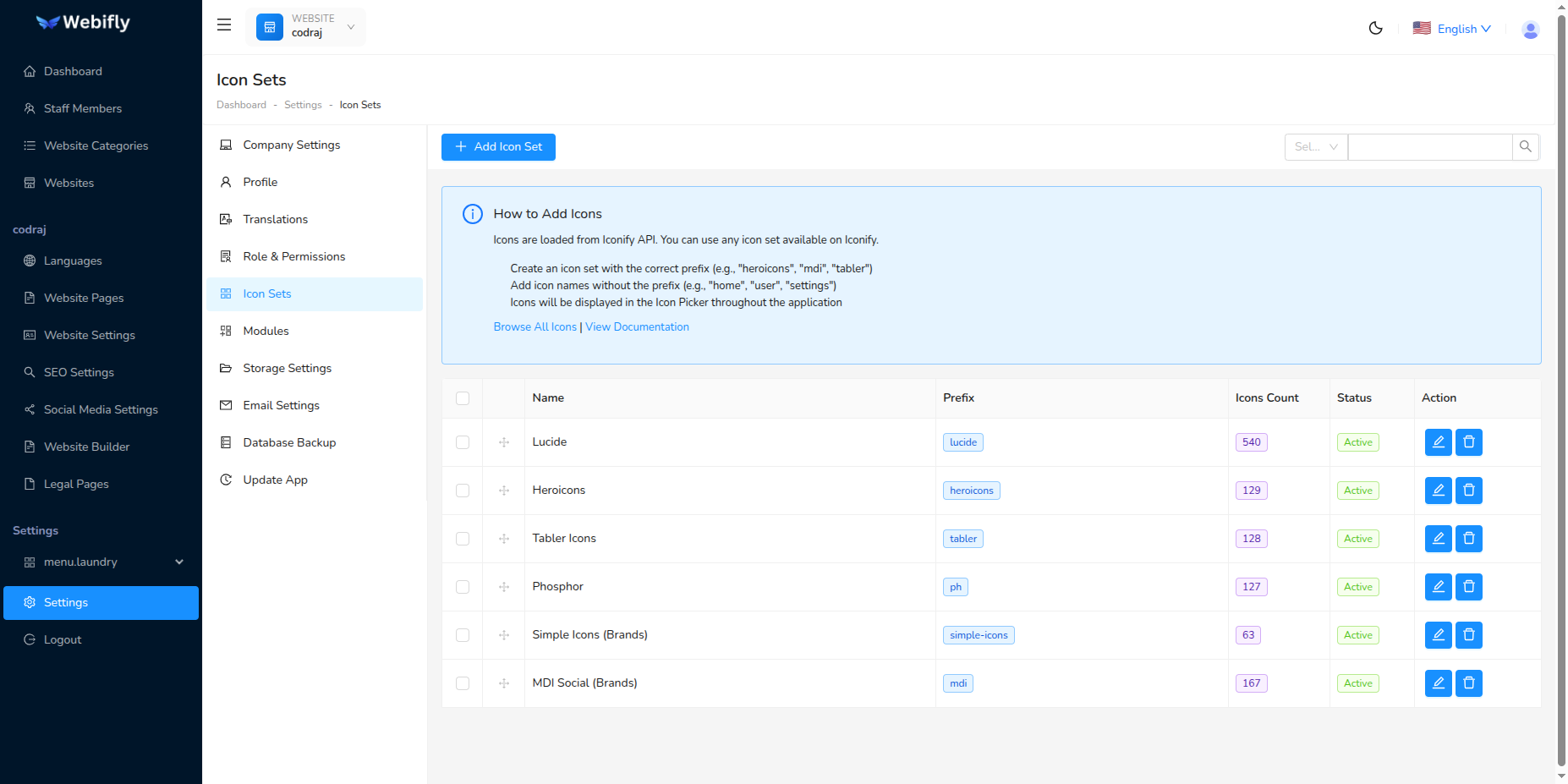
Task: Open the Dashboard from the sidebar
Action: click(72, 71)
